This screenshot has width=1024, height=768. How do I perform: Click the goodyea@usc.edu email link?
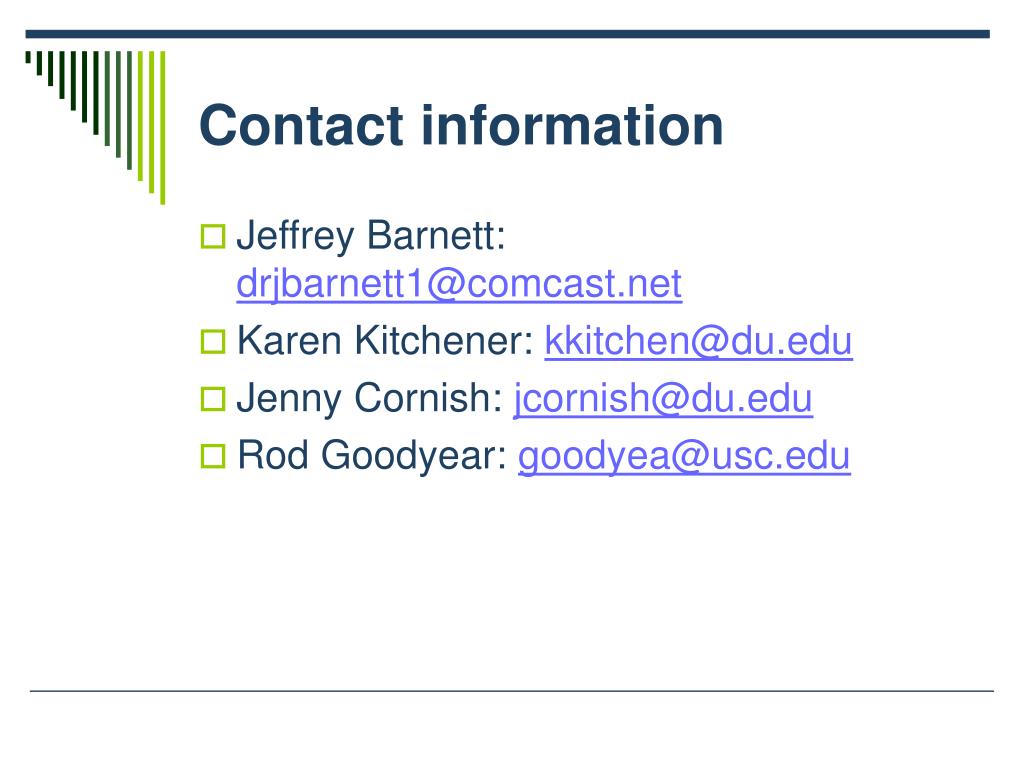pos(684,456)
